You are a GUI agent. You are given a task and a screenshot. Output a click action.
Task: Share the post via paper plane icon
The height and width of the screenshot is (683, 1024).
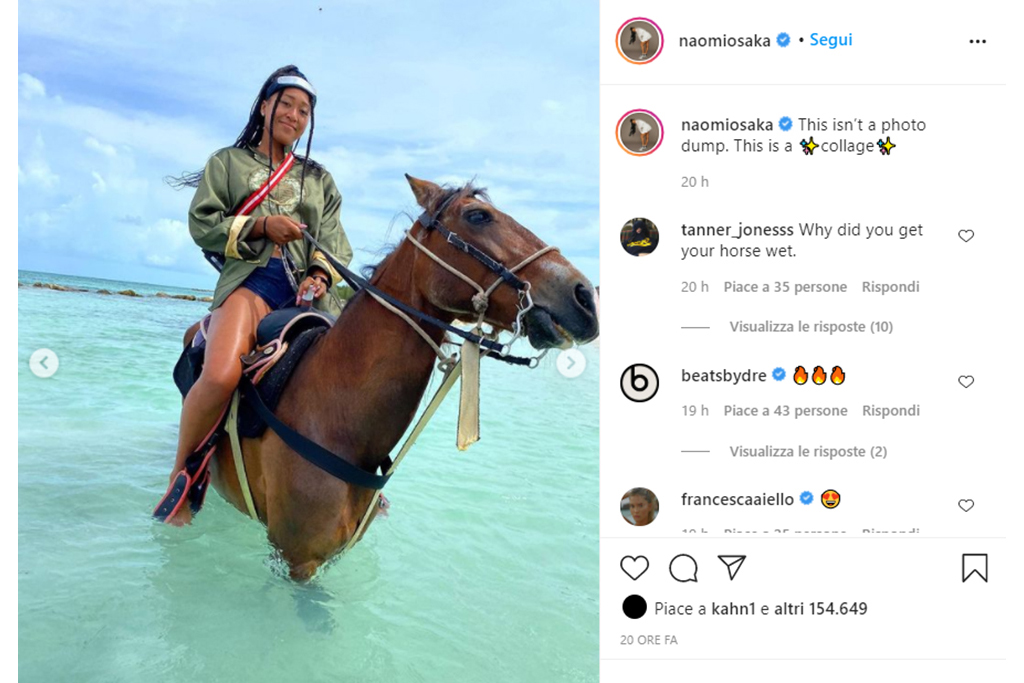(732, 568)
